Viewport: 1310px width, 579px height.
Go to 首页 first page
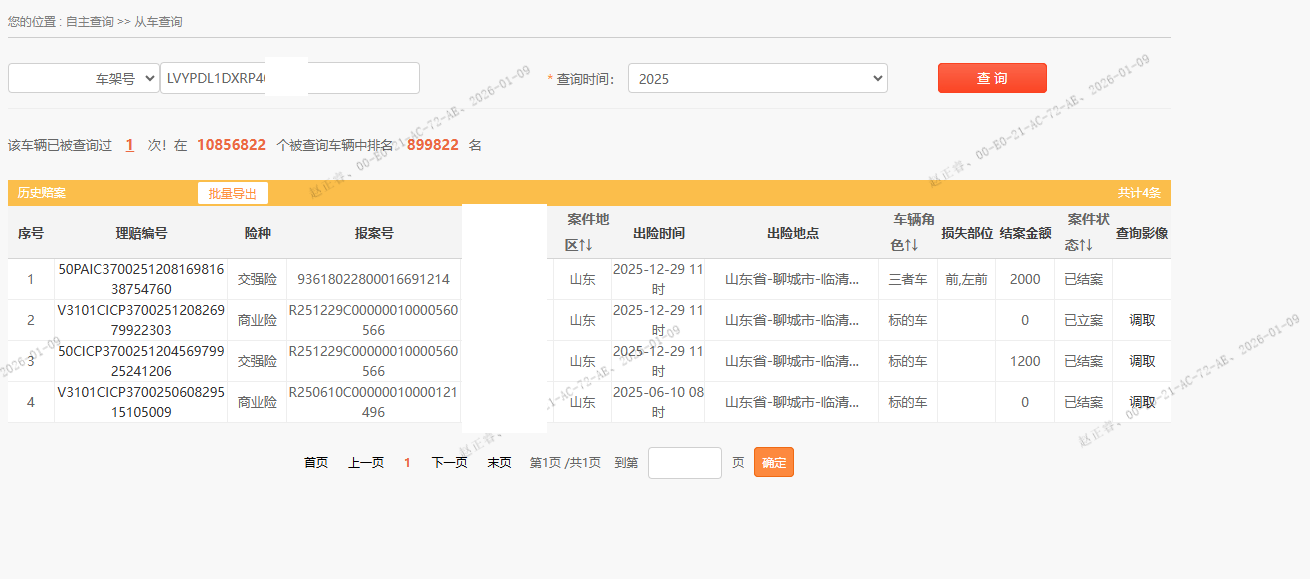pyautogui.click(x=316, y=463)
